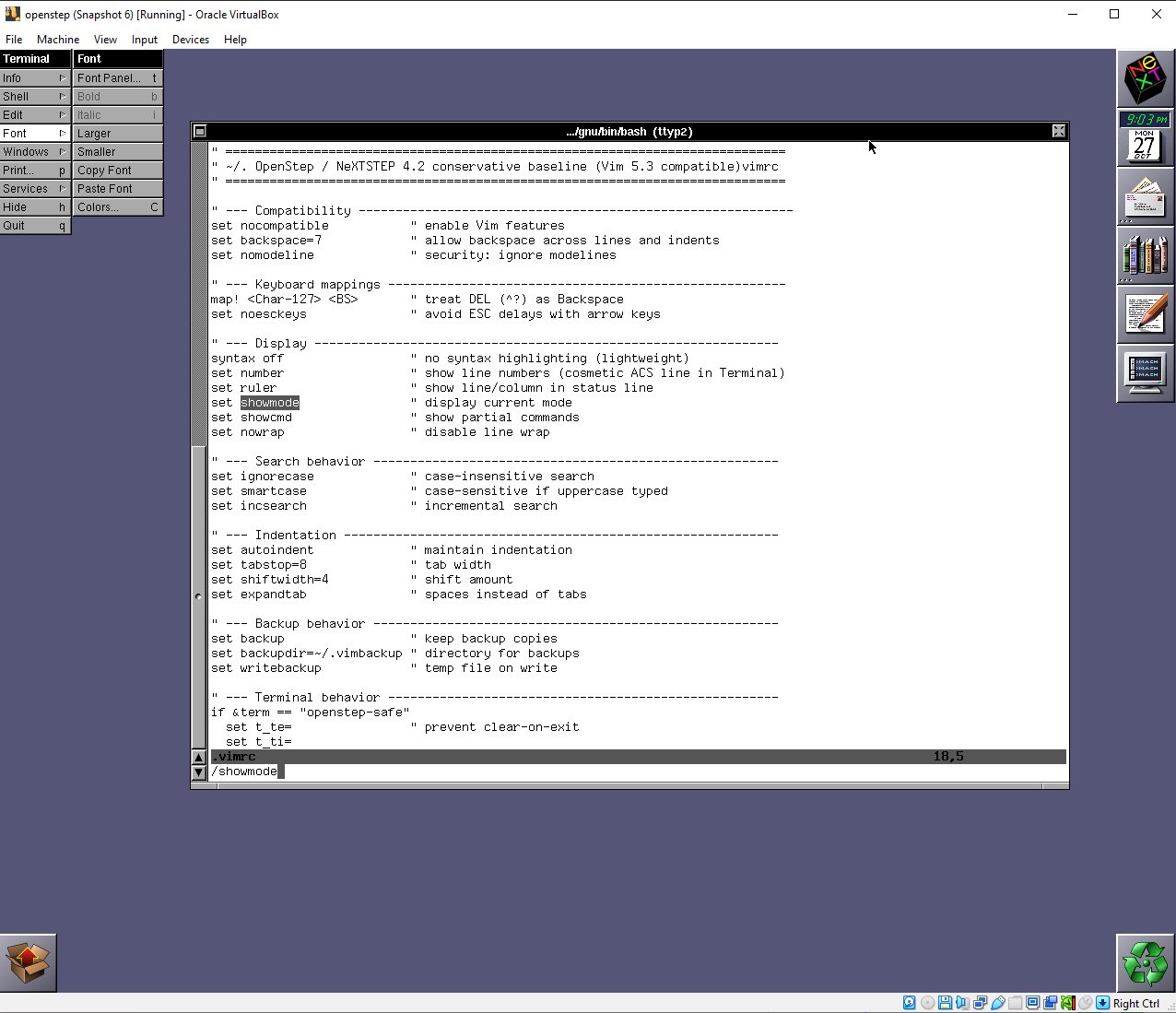Open Font Panel... menu item
1176x1013 pixels.
[118, 78]
